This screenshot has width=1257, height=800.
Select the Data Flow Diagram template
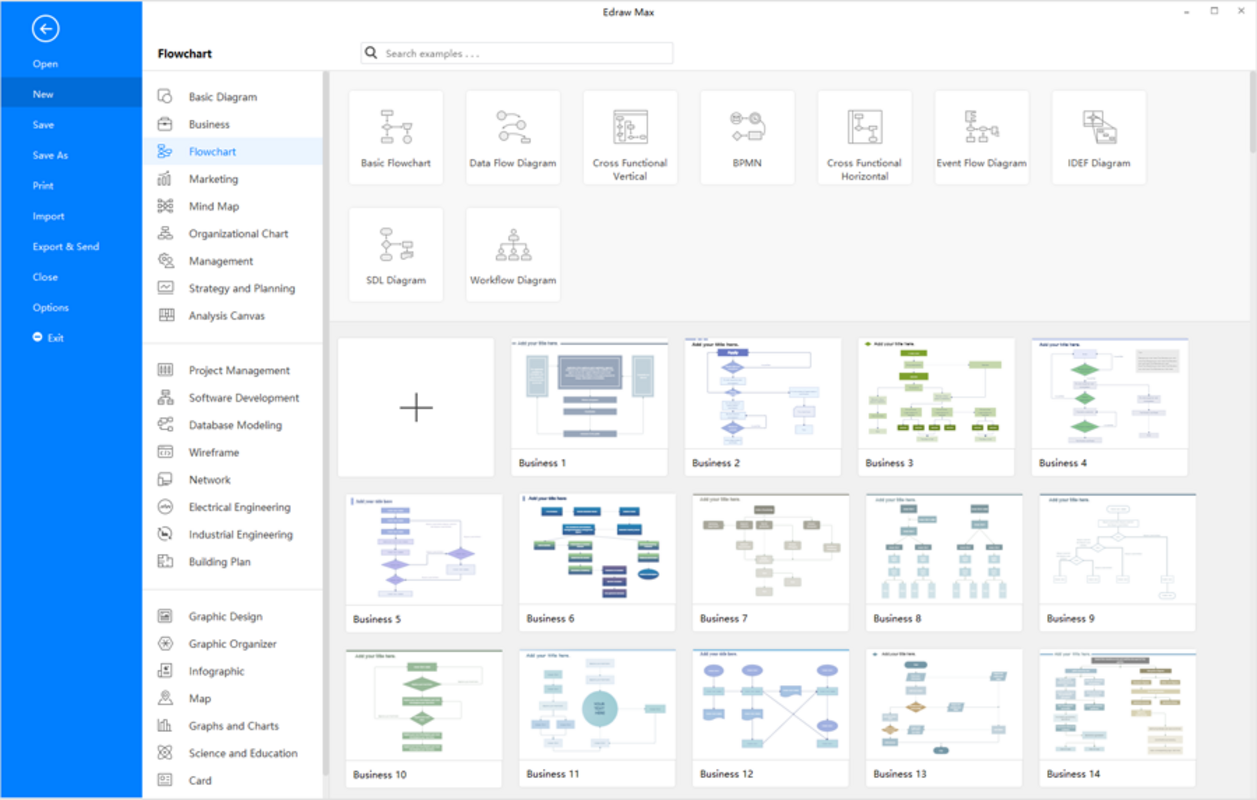pyautogui.click(x=512, y=137)
